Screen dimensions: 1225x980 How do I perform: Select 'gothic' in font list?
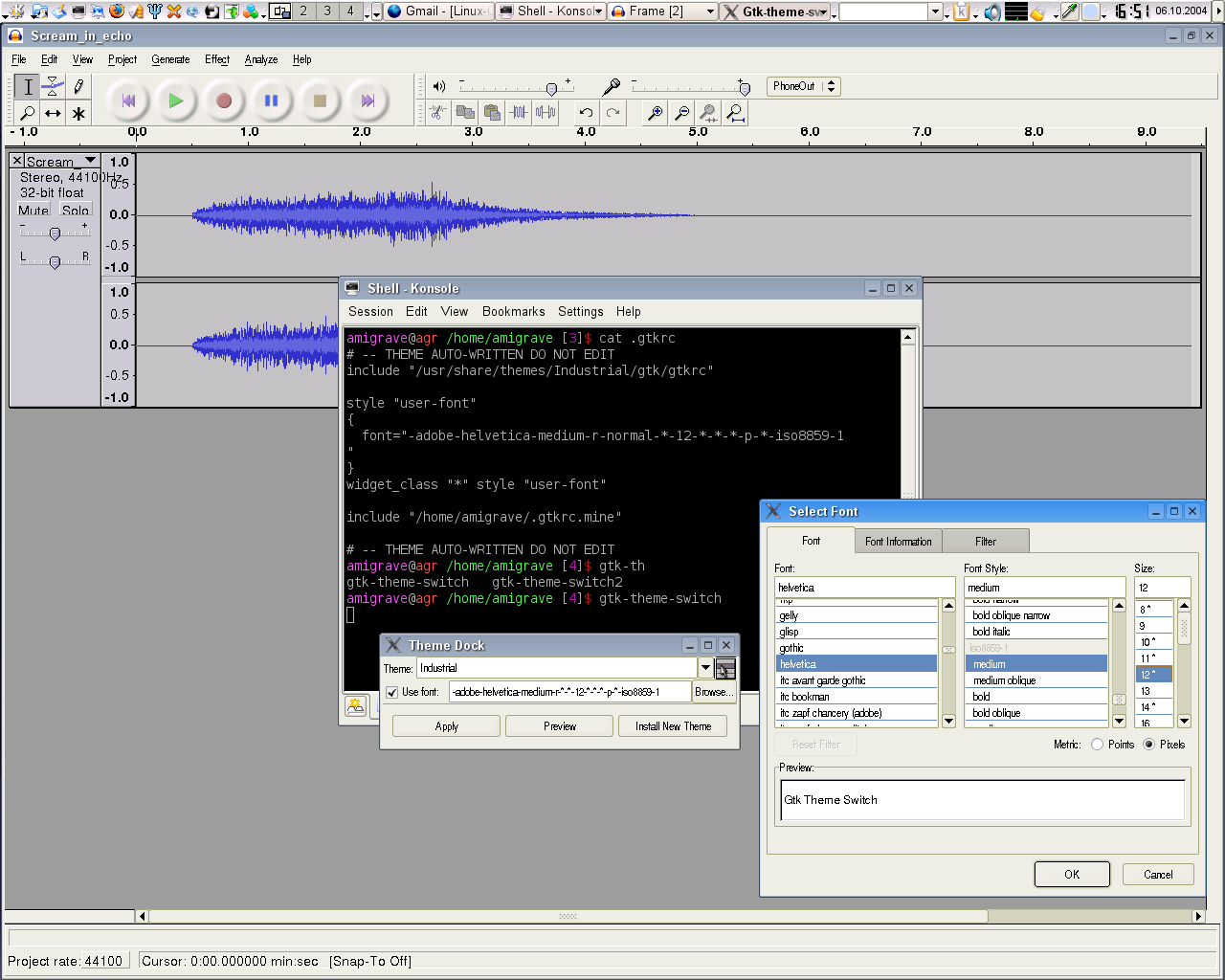tap(857, 648)
